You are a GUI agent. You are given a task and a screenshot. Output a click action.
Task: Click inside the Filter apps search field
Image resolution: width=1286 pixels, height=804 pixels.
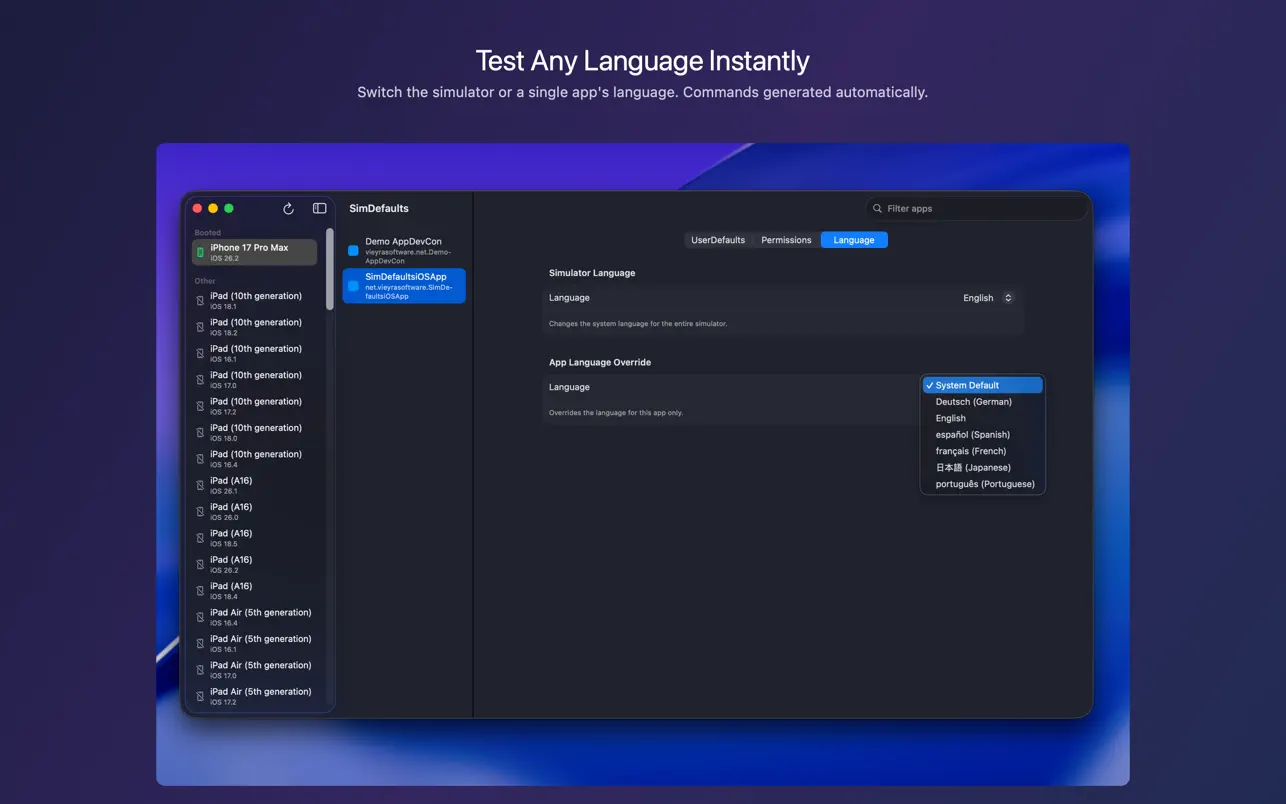[x=975, y=208]
